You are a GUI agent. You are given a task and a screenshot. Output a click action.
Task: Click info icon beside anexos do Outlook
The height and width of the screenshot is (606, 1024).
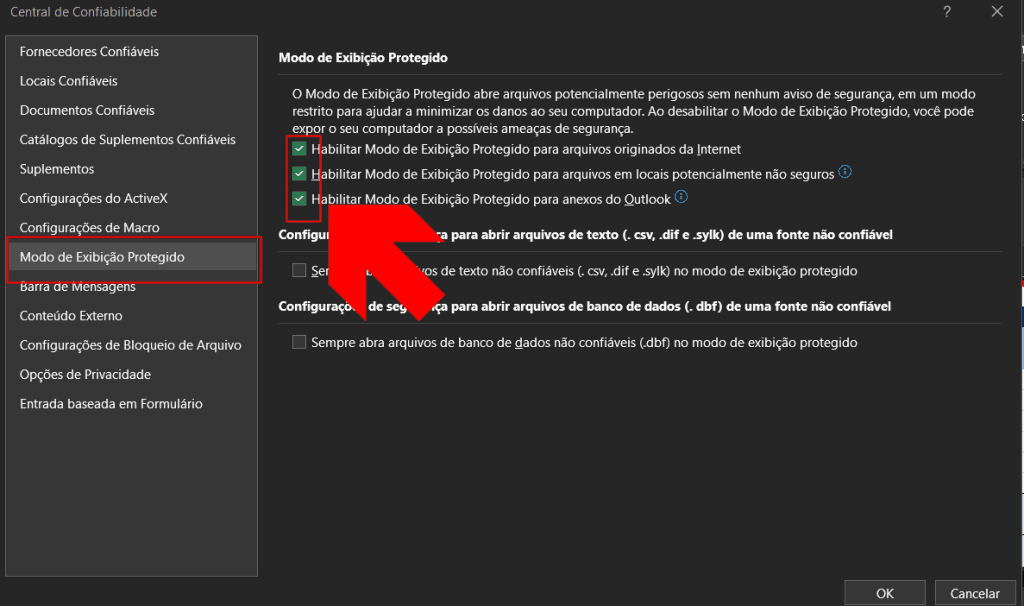681,197
